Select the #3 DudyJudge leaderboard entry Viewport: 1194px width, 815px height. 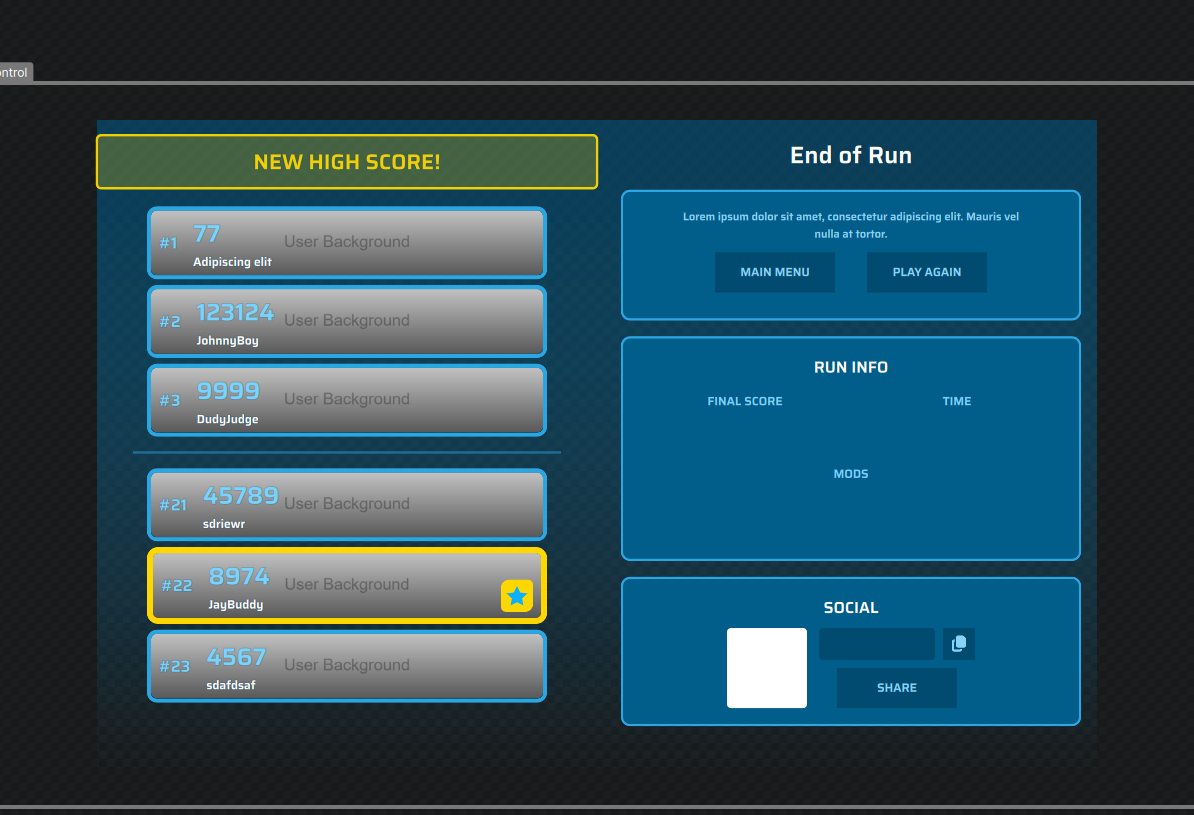pos(346,400)
